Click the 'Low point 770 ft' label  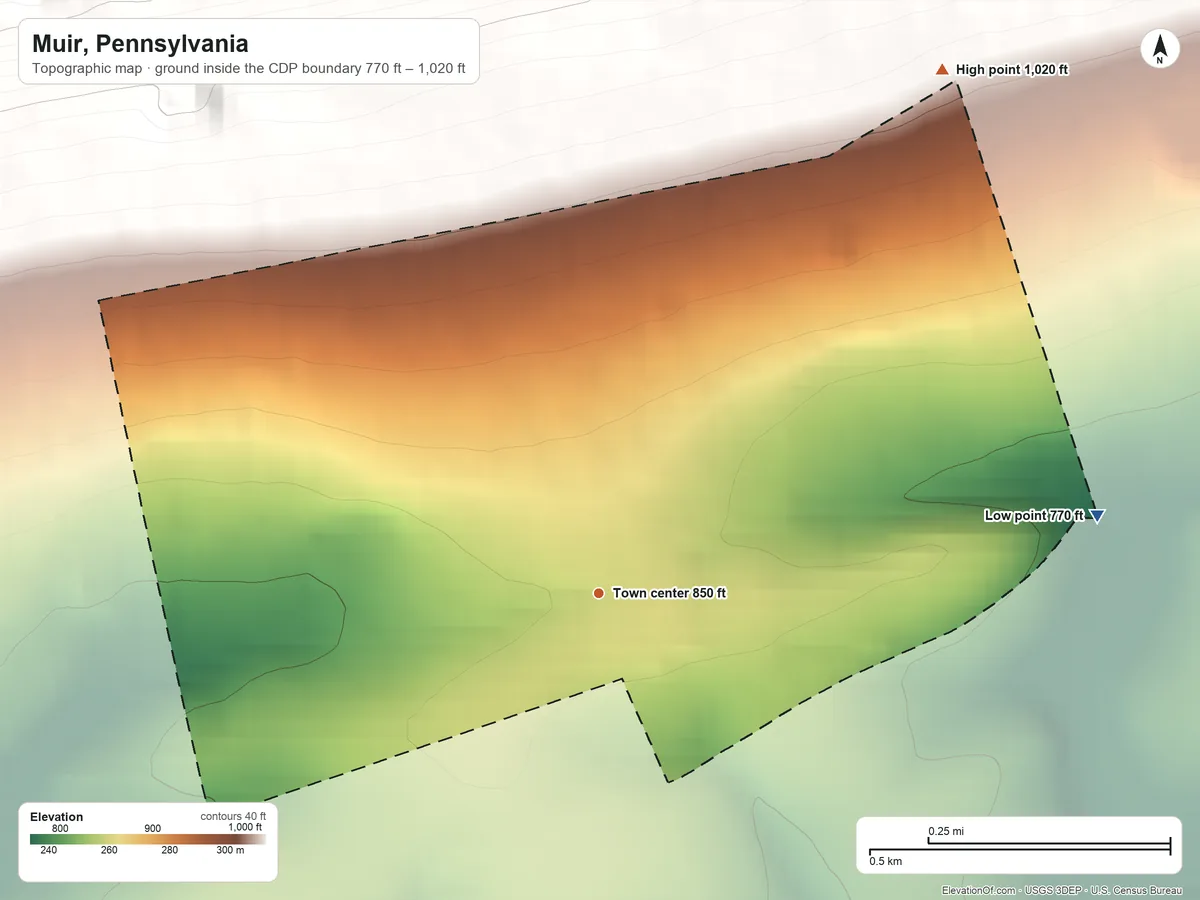point(1034,516)
